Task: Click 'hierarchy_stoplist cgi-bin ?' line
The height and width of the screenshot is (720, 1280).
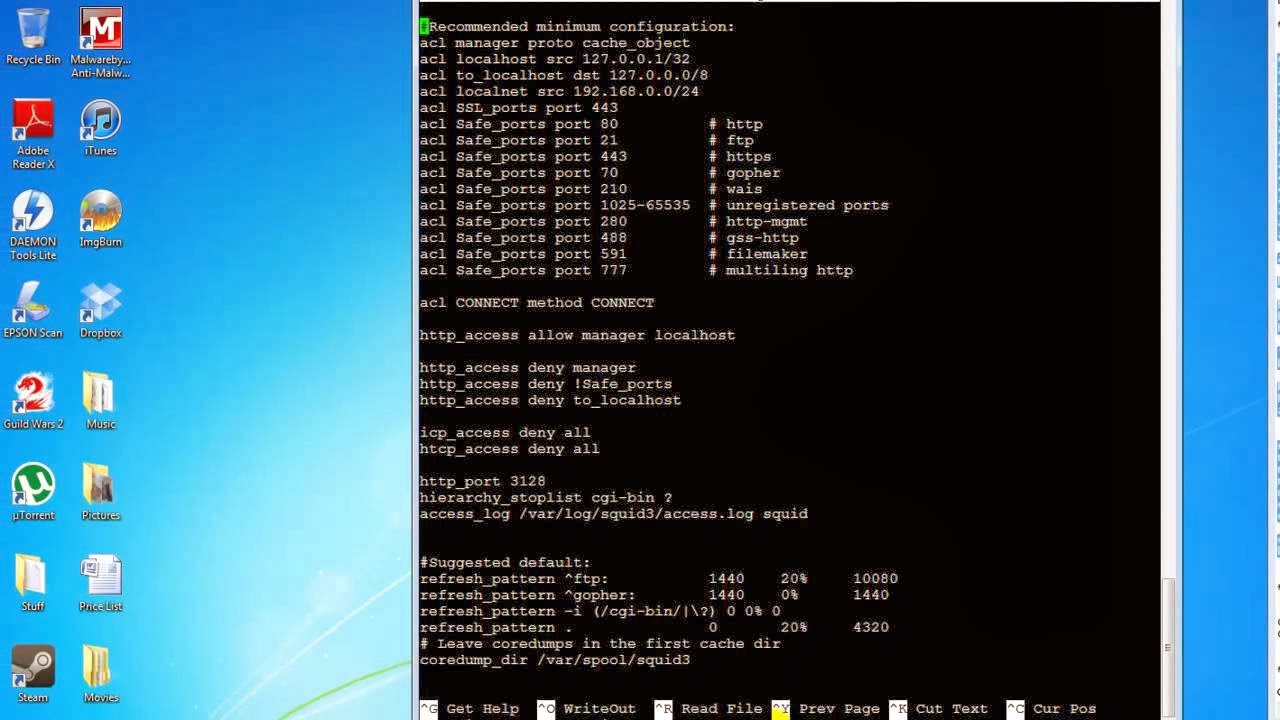Action: [x=546, y=498]
